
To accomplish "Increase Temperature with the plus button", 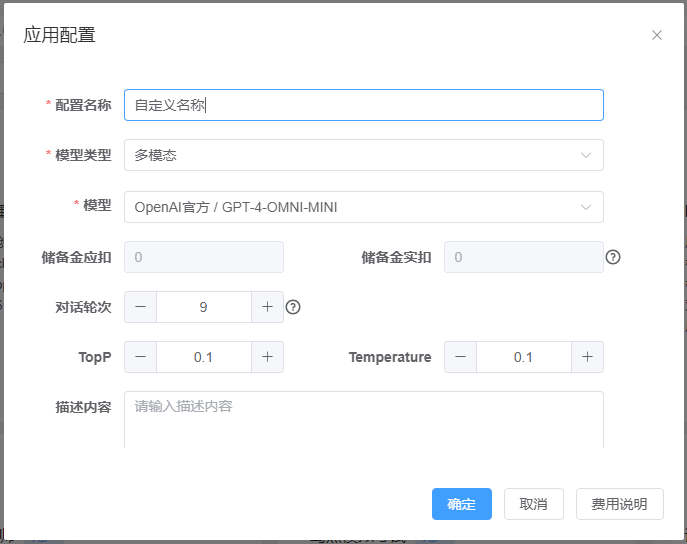I will click(x=587, y=357).
